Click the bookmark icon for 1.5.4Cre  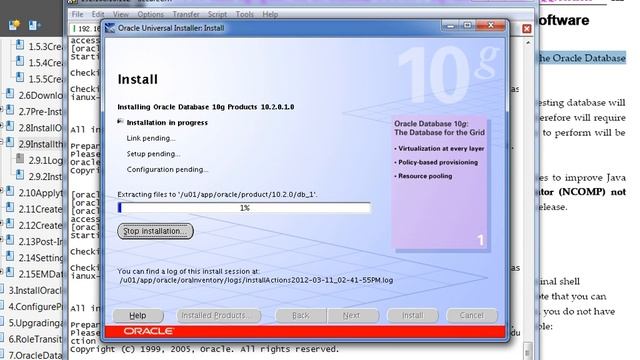pyautogui.click(x=19, y=62)
